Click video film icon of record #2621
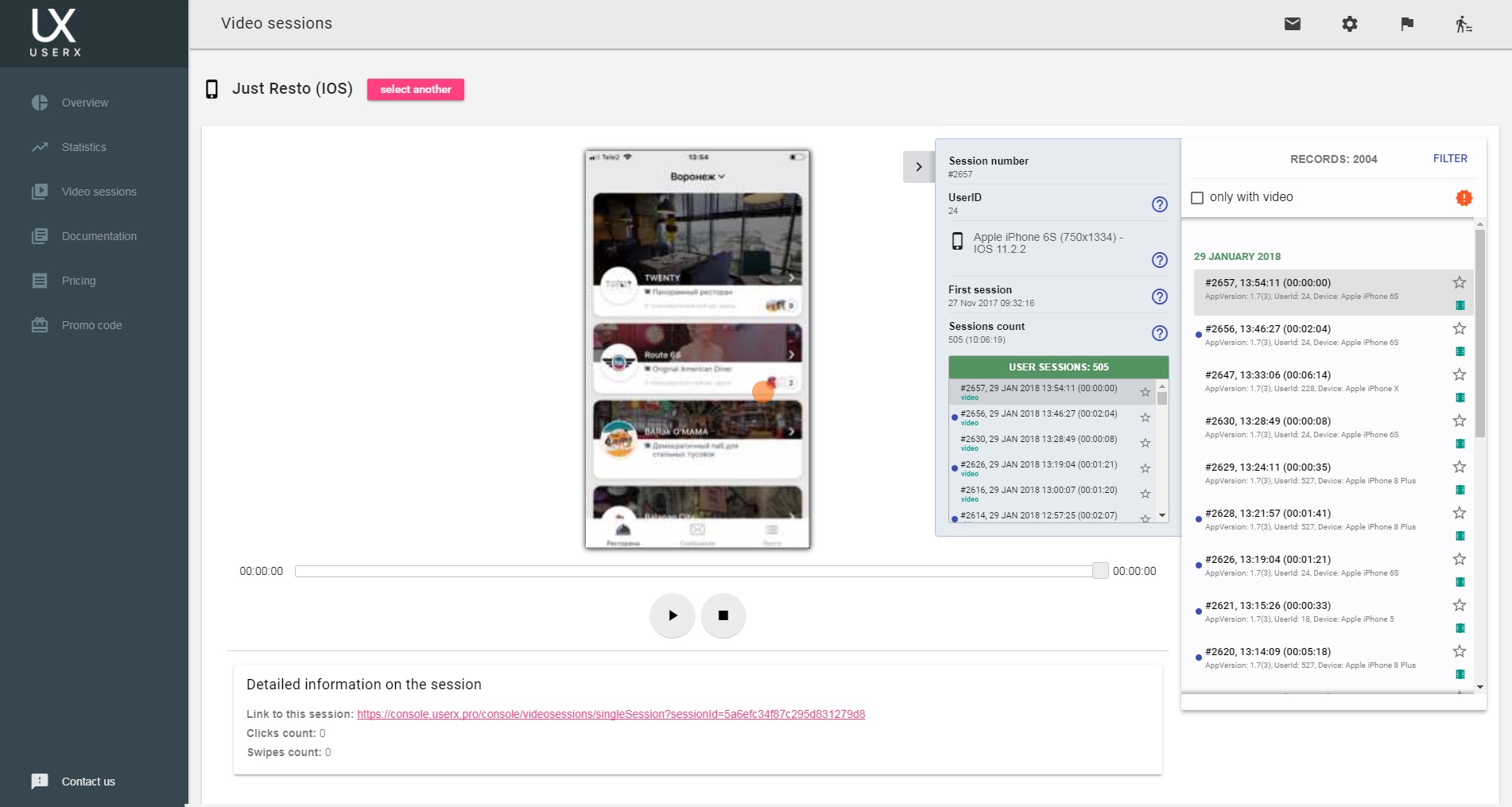The height and width of the screenshot is (807, 1512). [1460, 628]
